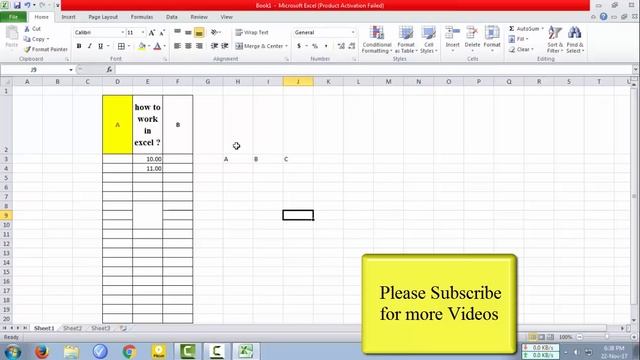Viewport: 640px width, 360px height.
Task: Click the Delete cells icon
Action: click(x=472, y=33)
